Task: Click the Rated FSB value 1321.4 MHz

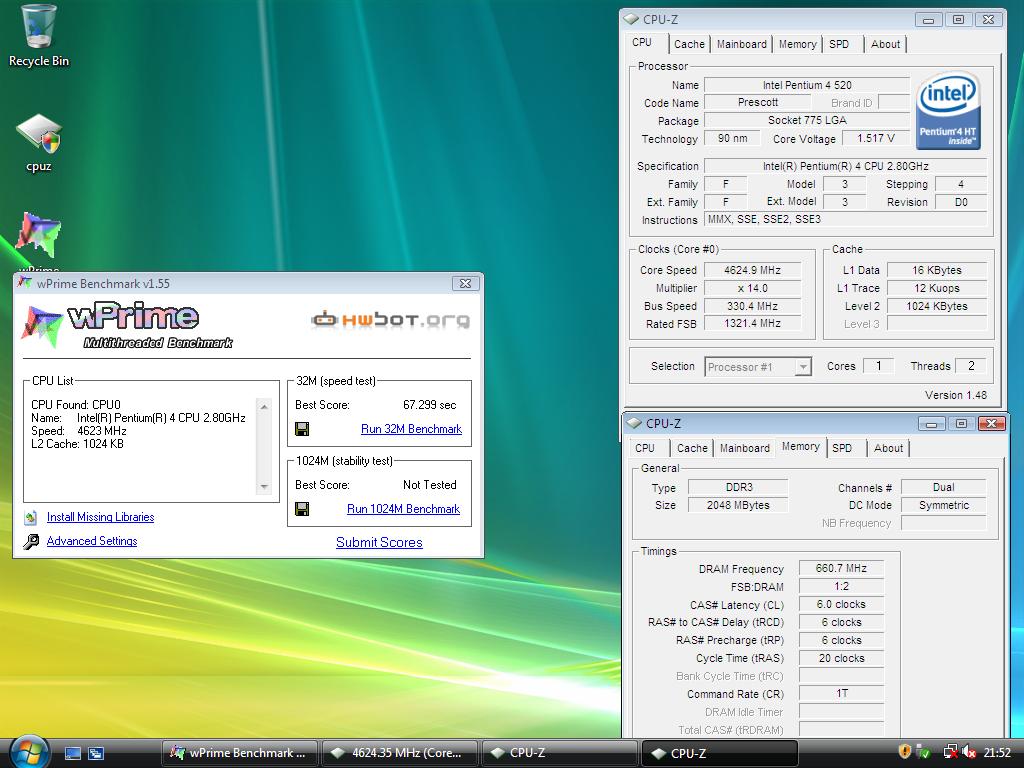Action: pos(752,324)
